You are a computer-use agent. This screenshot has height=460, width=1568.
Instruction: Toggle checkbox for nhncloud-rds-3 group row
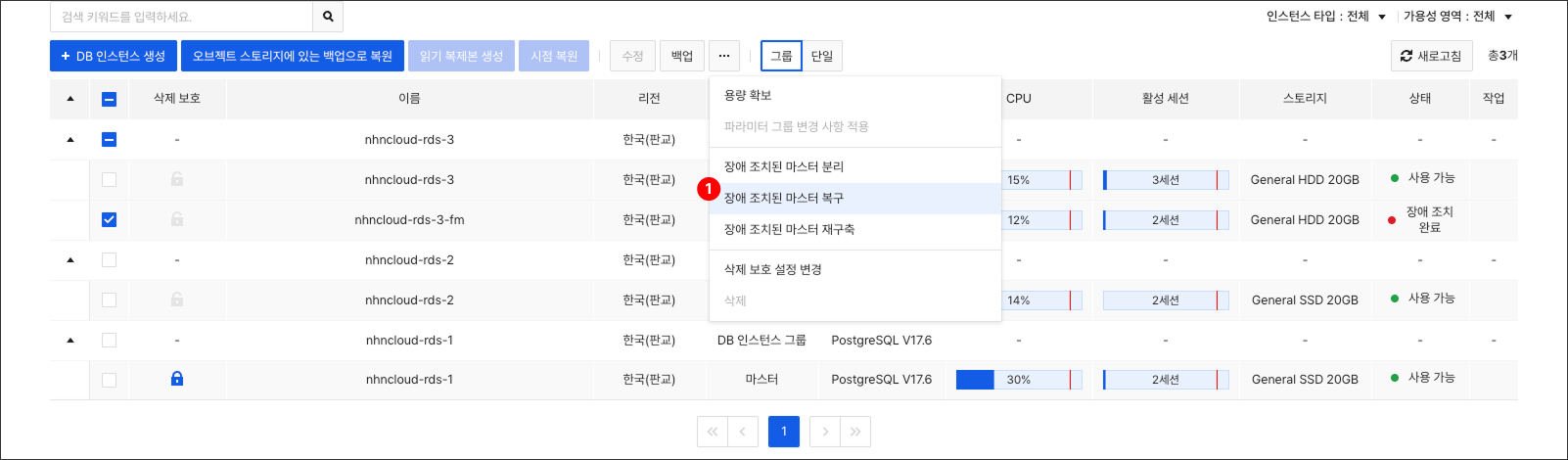109,139
